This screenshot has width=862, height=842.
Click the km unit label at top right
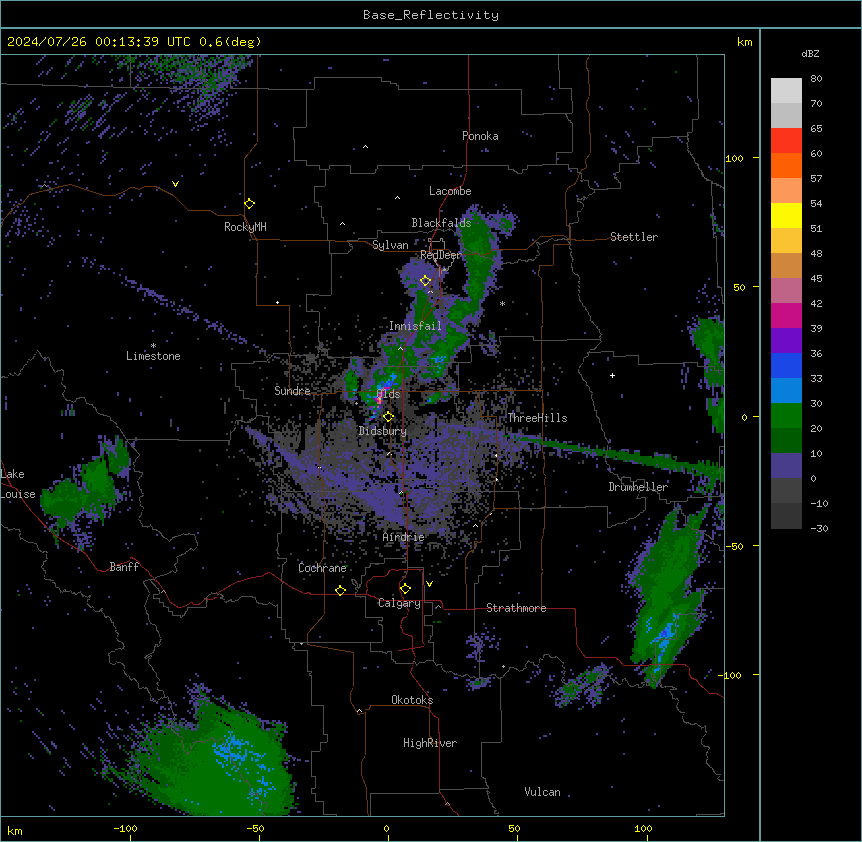745,42
